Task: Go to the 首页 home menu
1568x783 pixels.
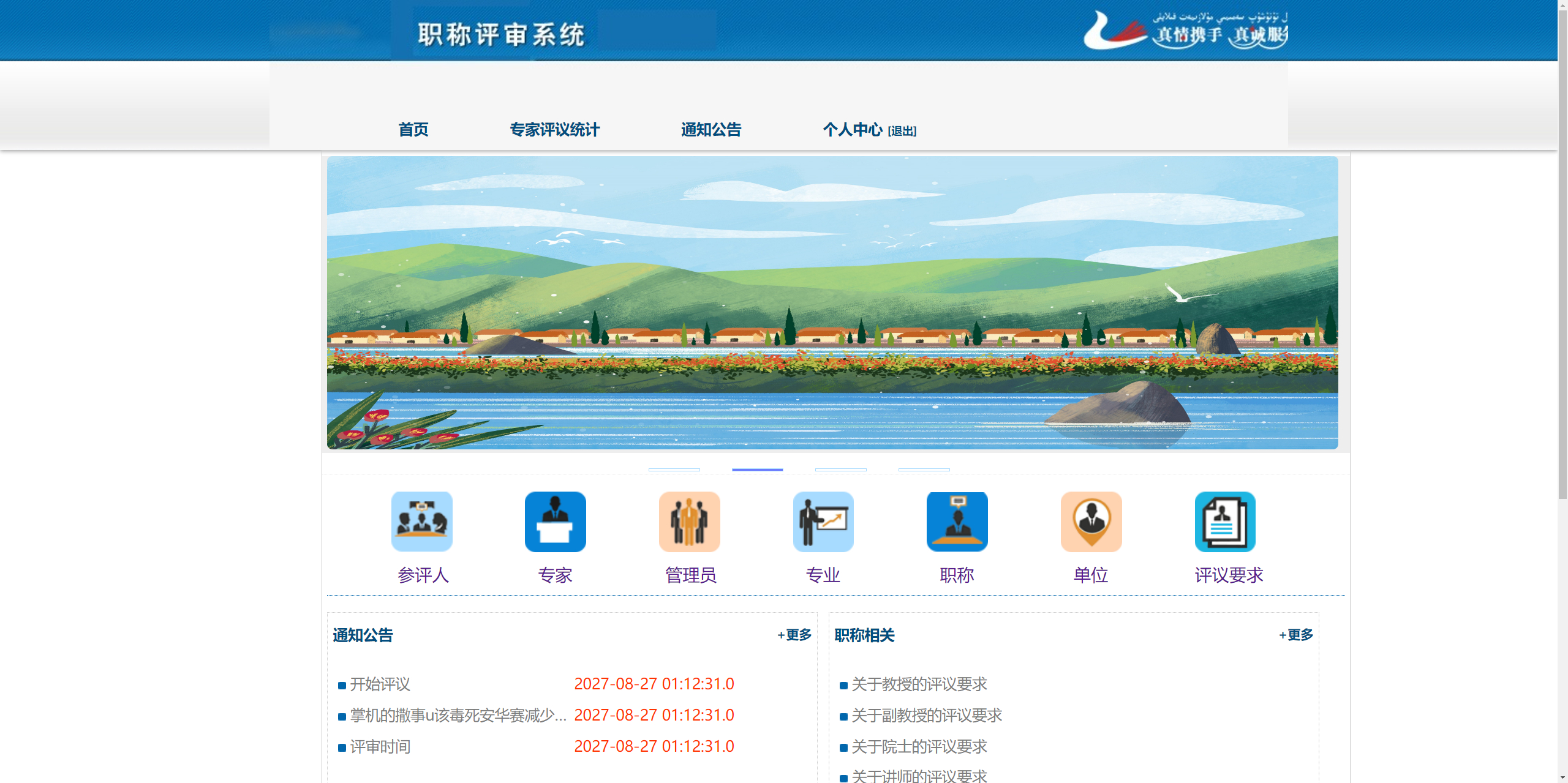Action: coord(413,130)
